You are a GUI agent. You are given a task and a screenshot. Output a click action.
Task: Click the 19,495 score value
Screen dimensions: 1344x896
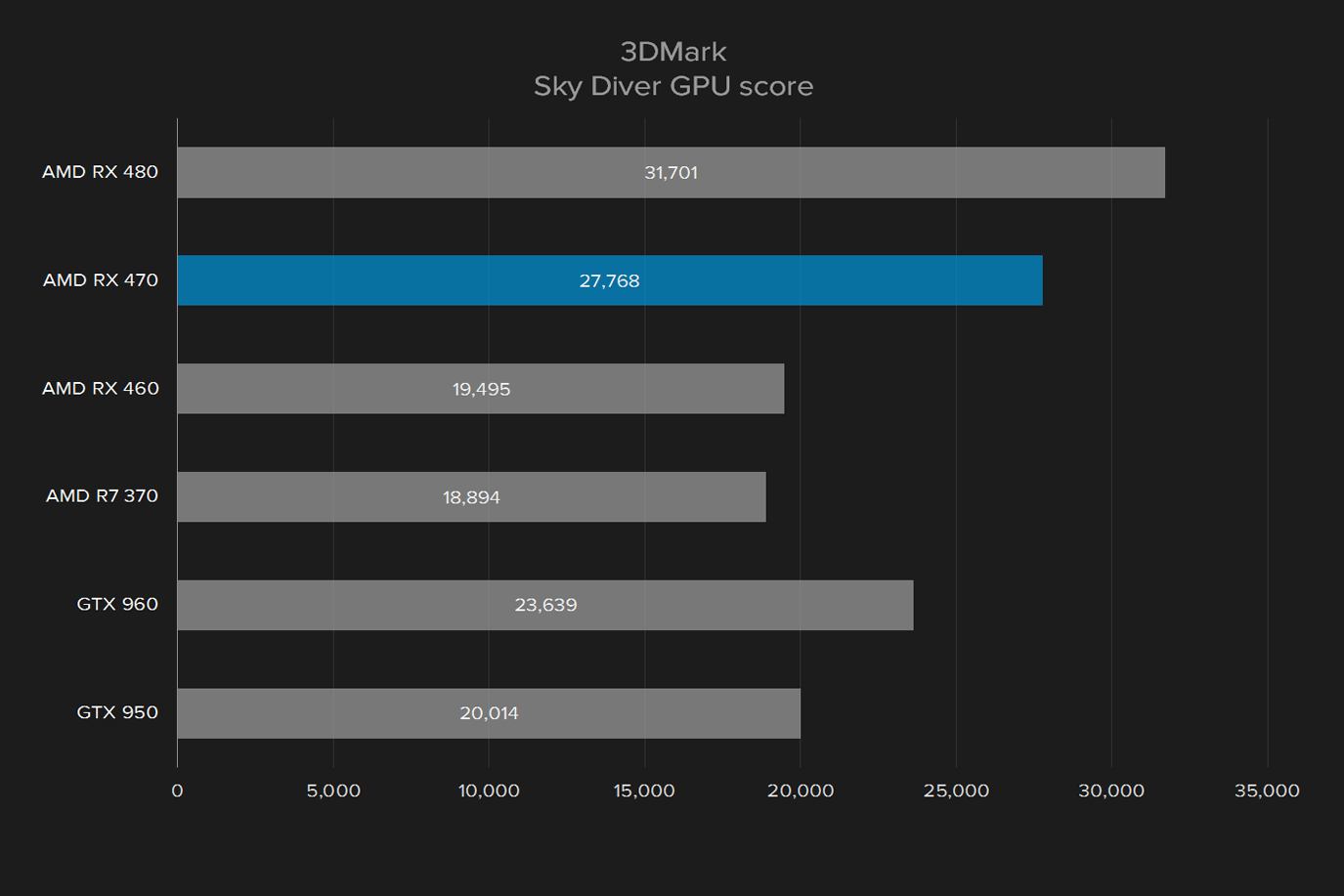pyautogui.click(x=481, y=389)
